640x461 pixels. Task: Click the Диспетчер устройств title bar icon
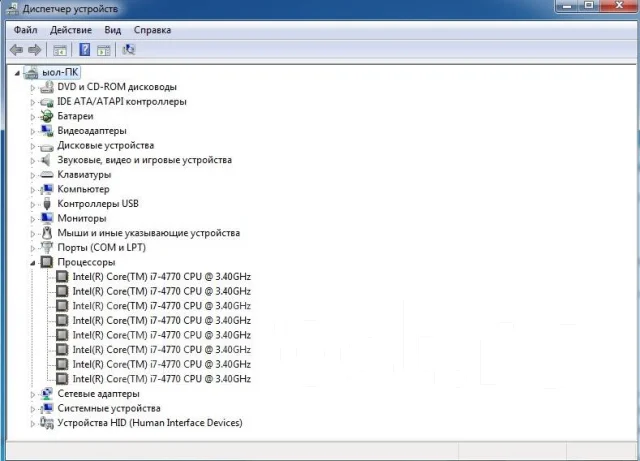pos(13,9)
